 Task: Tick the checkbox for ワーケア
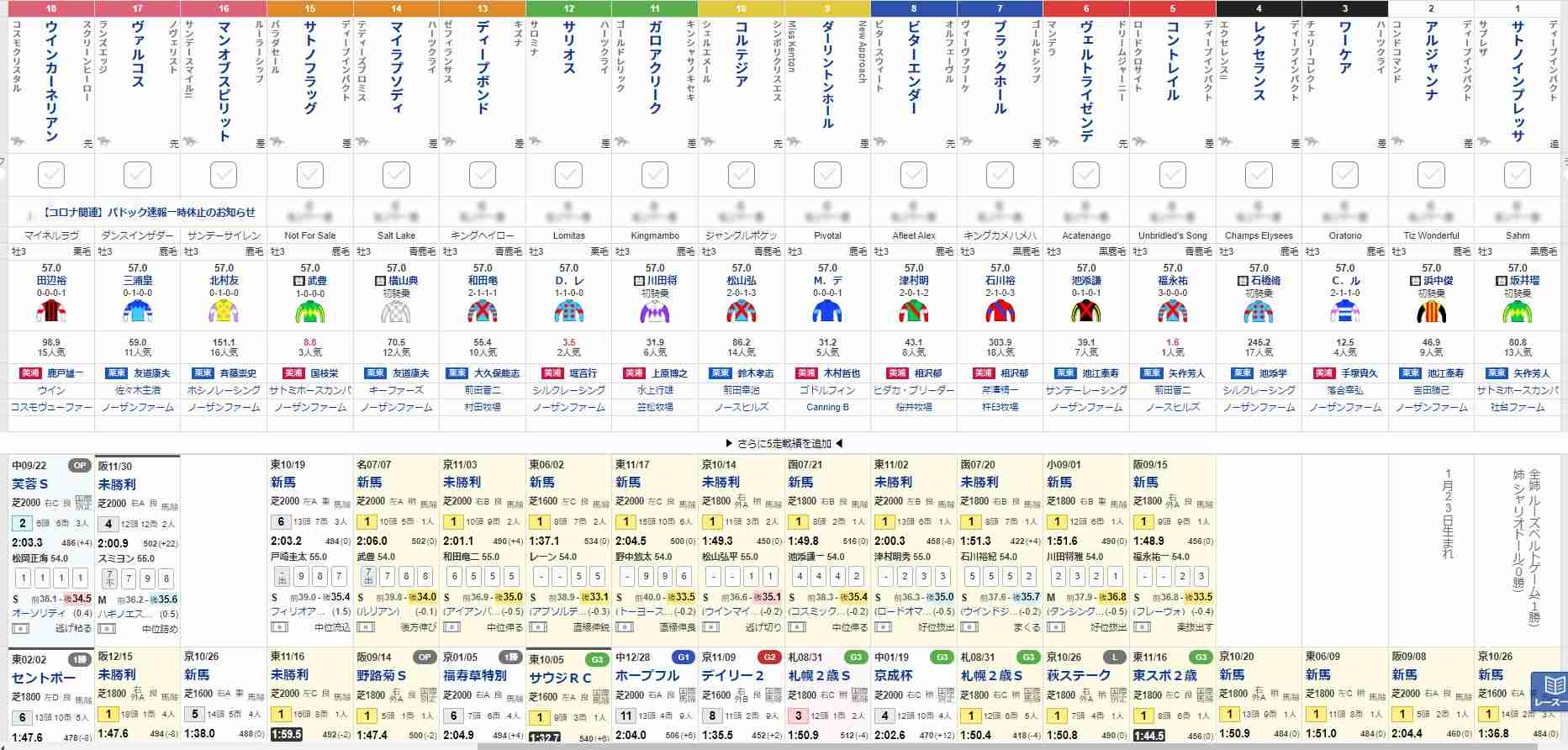pyautogui.click(x=1345, y=175)
